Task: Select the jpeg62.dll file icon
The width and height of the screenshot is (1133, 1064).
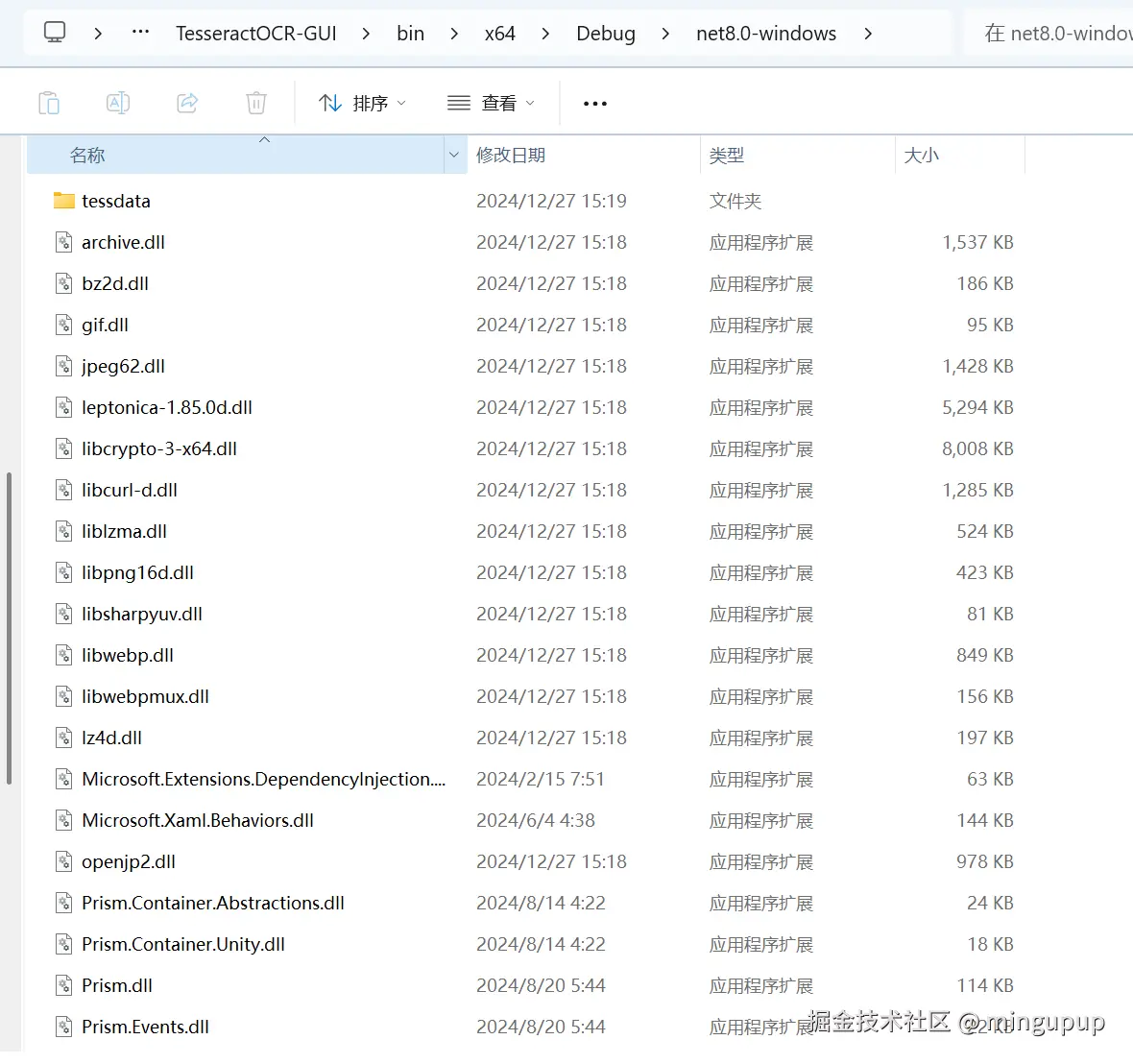Action: 64,366
